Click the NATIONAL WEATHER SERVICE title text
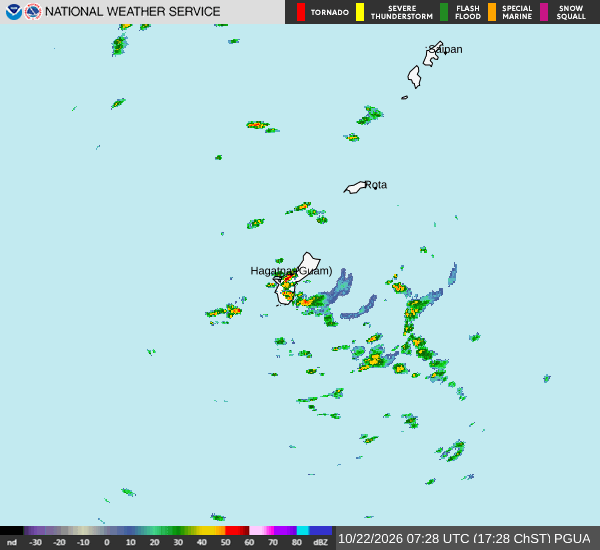The width and height of the screenshot is (600, 550). (x=132, y=12)
